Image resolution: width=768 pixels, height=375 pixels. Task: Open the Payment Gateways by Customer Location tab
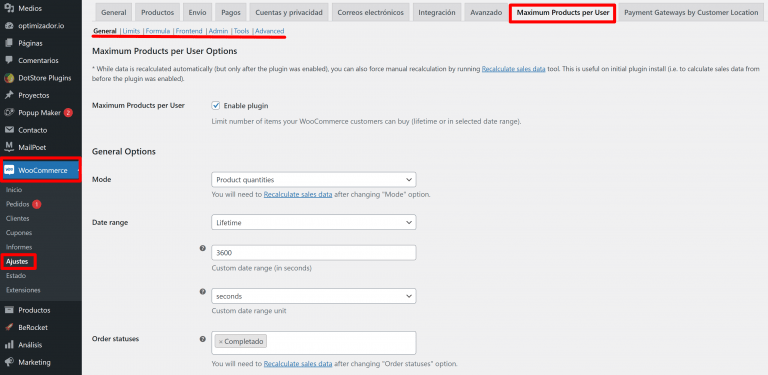[x=691, y=13]
